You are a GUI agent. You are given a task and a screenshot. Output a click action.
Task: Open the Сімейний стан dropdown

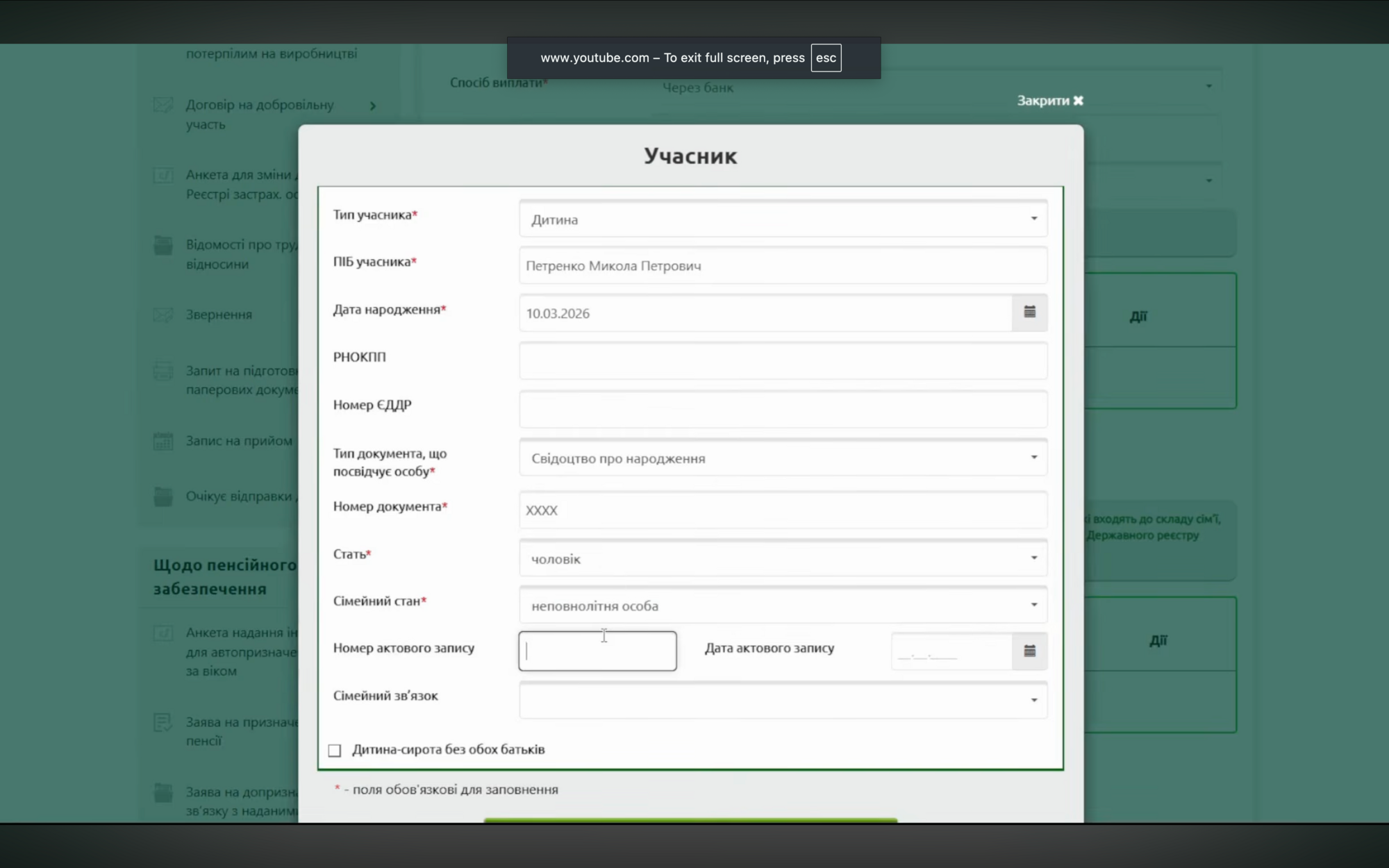[783, 606]
